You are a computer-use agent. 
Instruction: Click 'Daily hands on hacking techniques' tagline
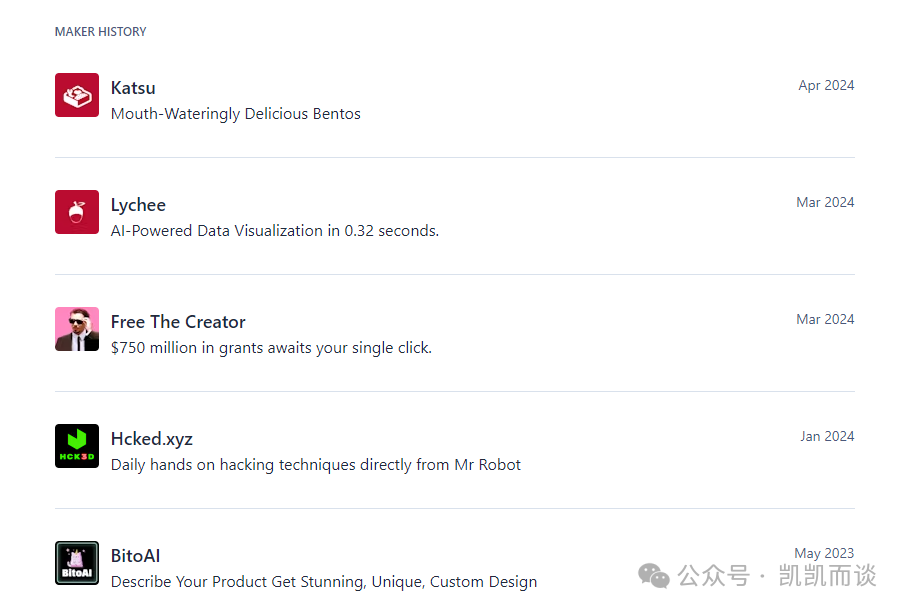point(316,465)
